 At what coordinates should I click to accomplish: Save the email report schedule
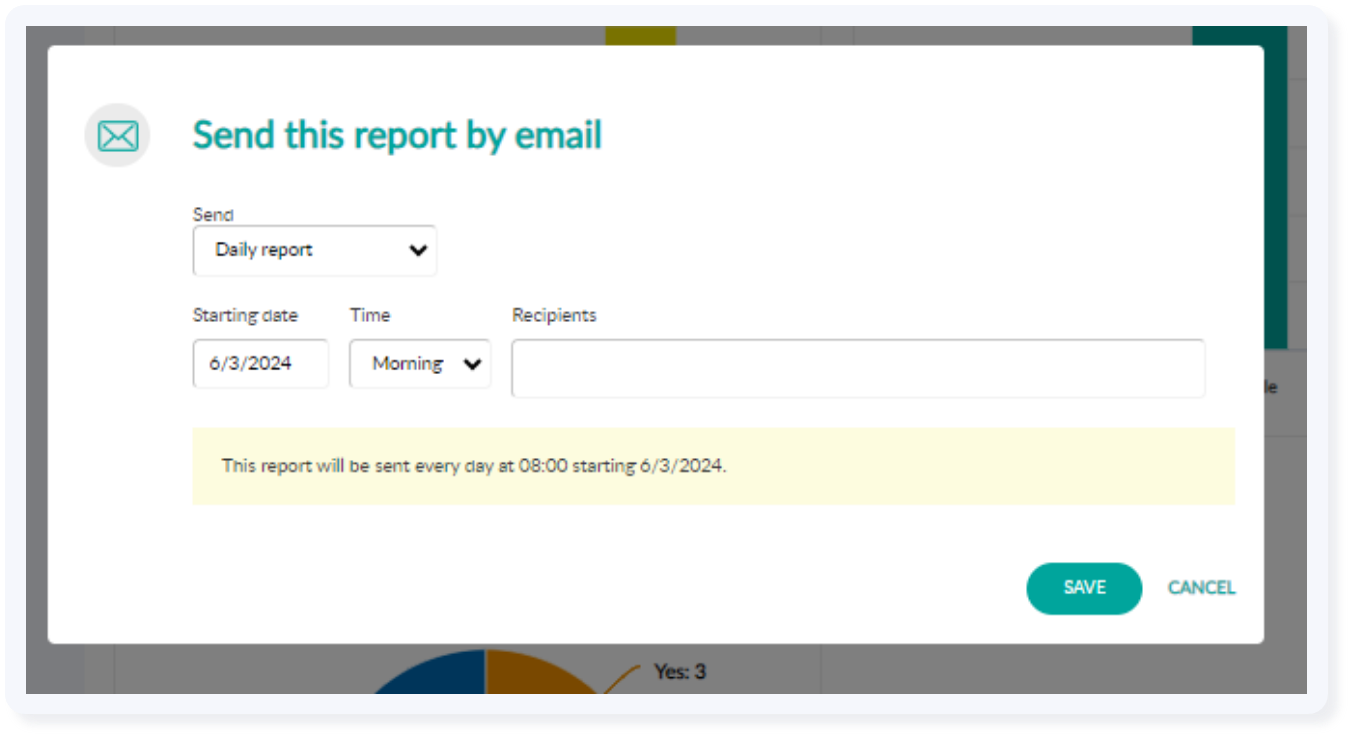1083,588
